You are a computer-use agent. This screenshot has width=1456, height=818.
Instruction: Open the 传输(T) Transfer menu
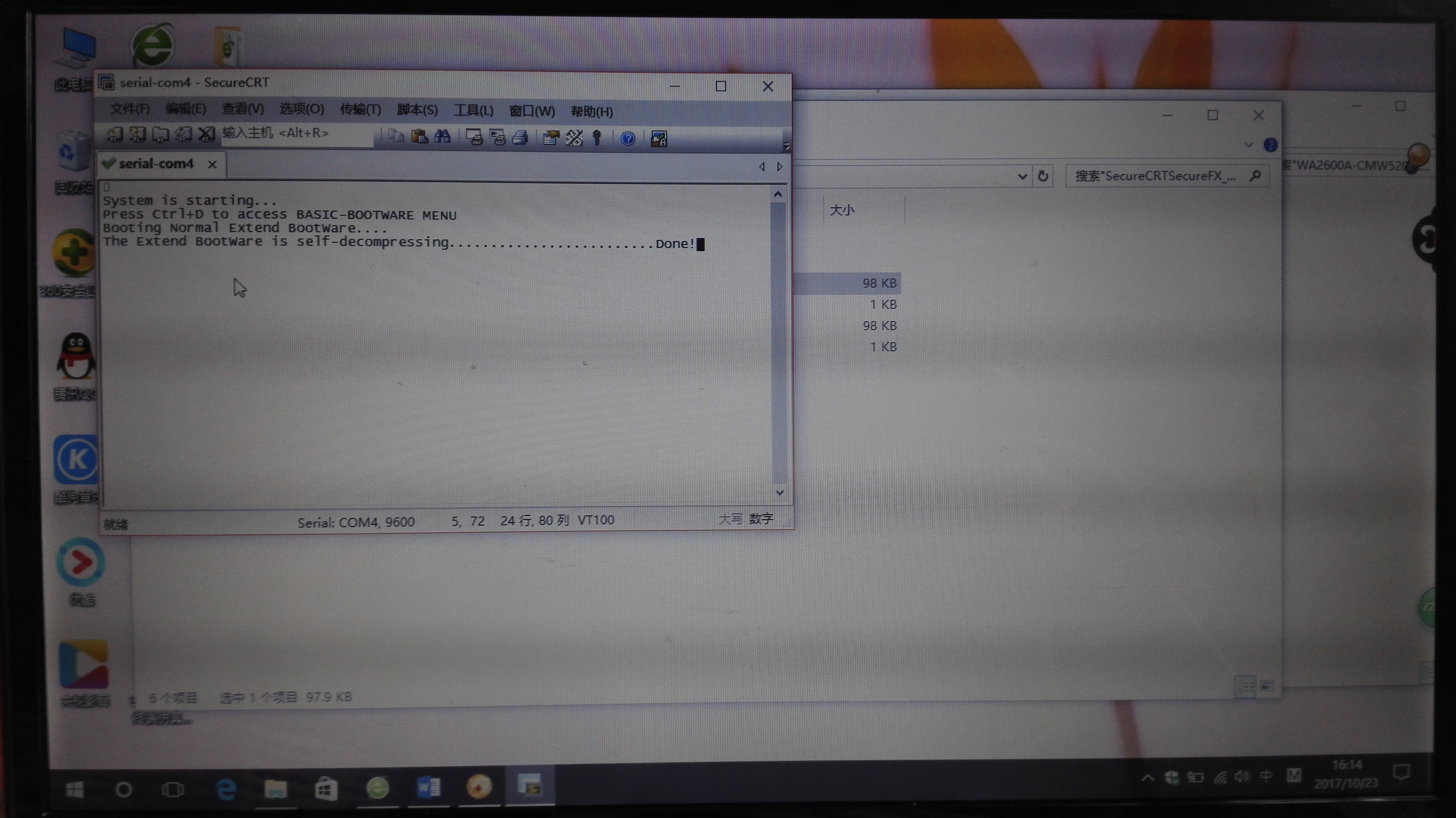[x=360, y=110]
